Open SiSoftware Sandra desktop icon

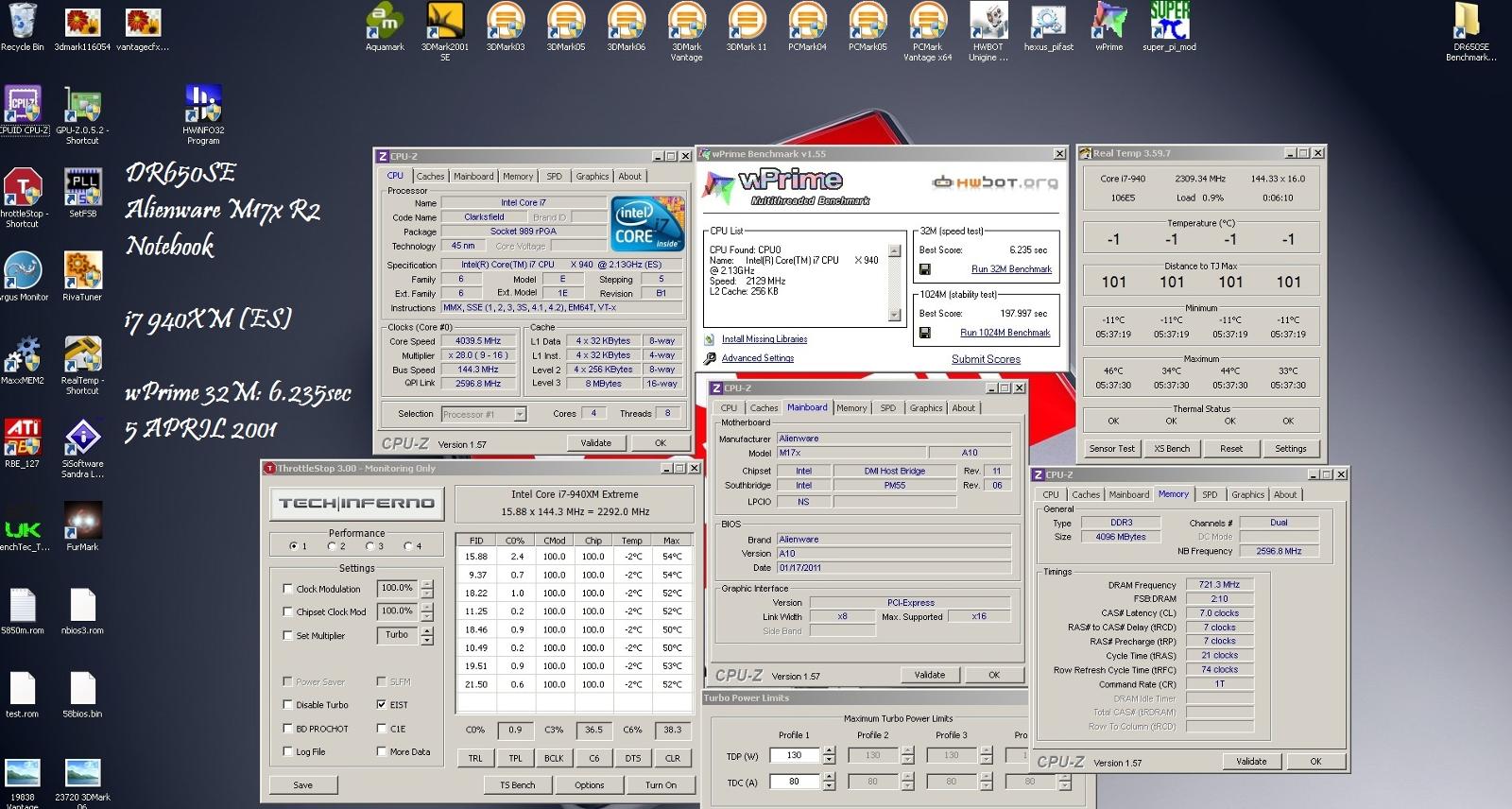[82, 448]
